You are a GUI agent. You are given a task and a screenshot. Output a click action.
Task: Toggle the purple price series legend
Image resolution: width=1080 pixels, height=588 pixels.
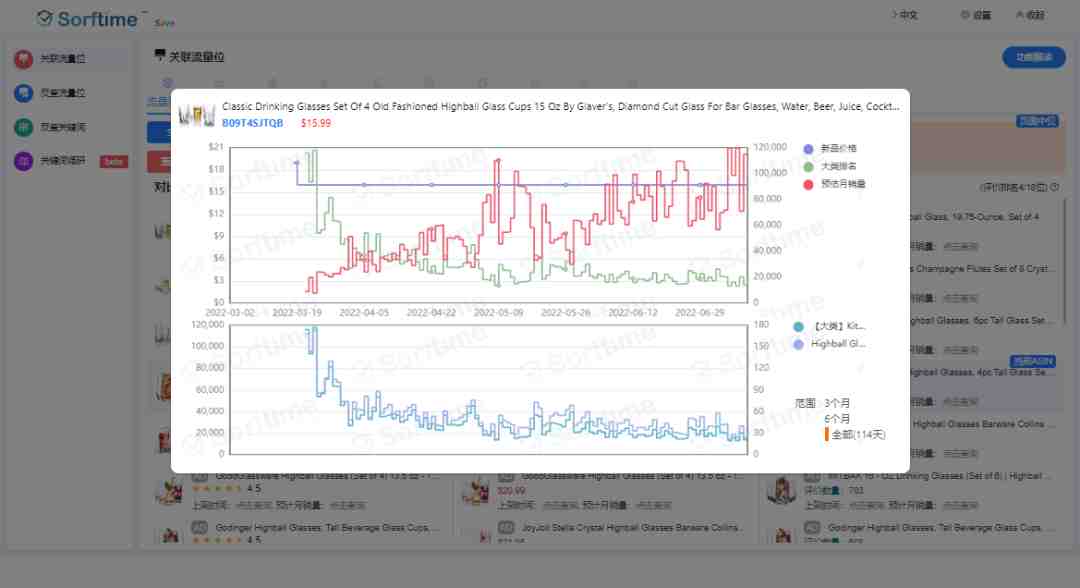830,149
